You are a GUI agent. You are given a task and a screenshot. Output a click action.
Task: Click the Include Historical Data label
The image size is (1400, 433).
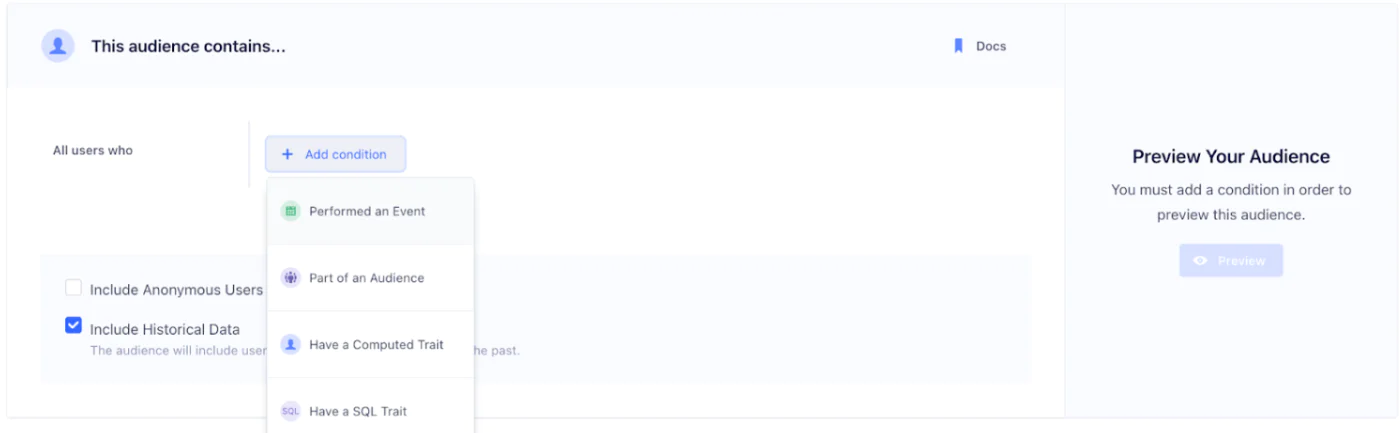point(165,329)
